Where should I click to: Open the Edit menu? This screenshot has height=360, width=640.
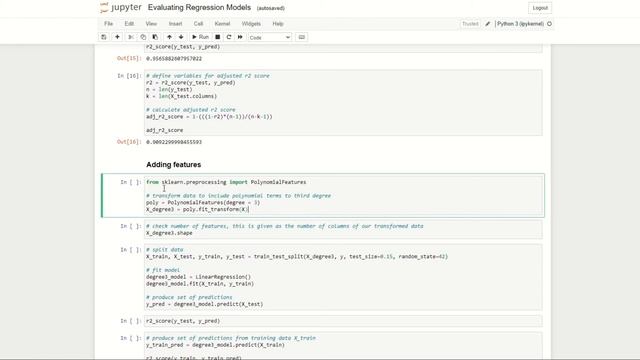click(129, 24)
